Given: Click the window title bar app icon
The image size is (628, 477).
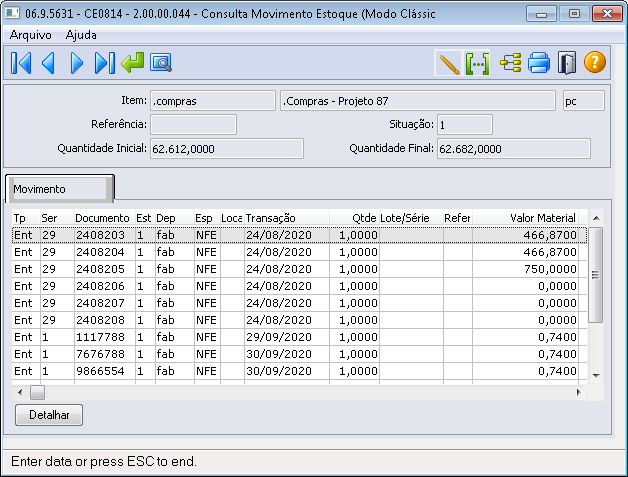Looking at the screenshot, I should (x=12, y=13).
